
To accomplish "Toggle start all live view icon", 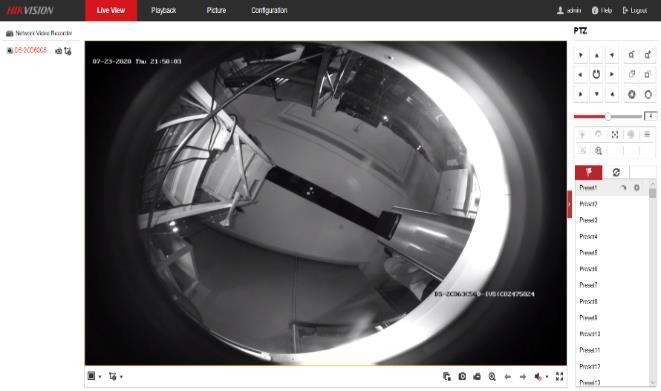I will [x=447, y=377].
